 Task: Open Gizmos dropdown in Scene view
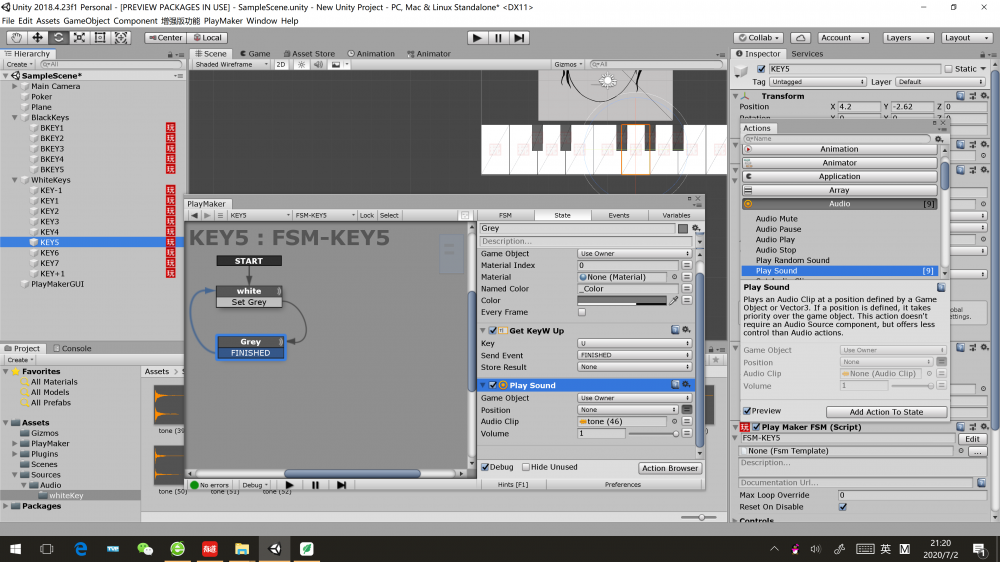click(x=568, y=64)
